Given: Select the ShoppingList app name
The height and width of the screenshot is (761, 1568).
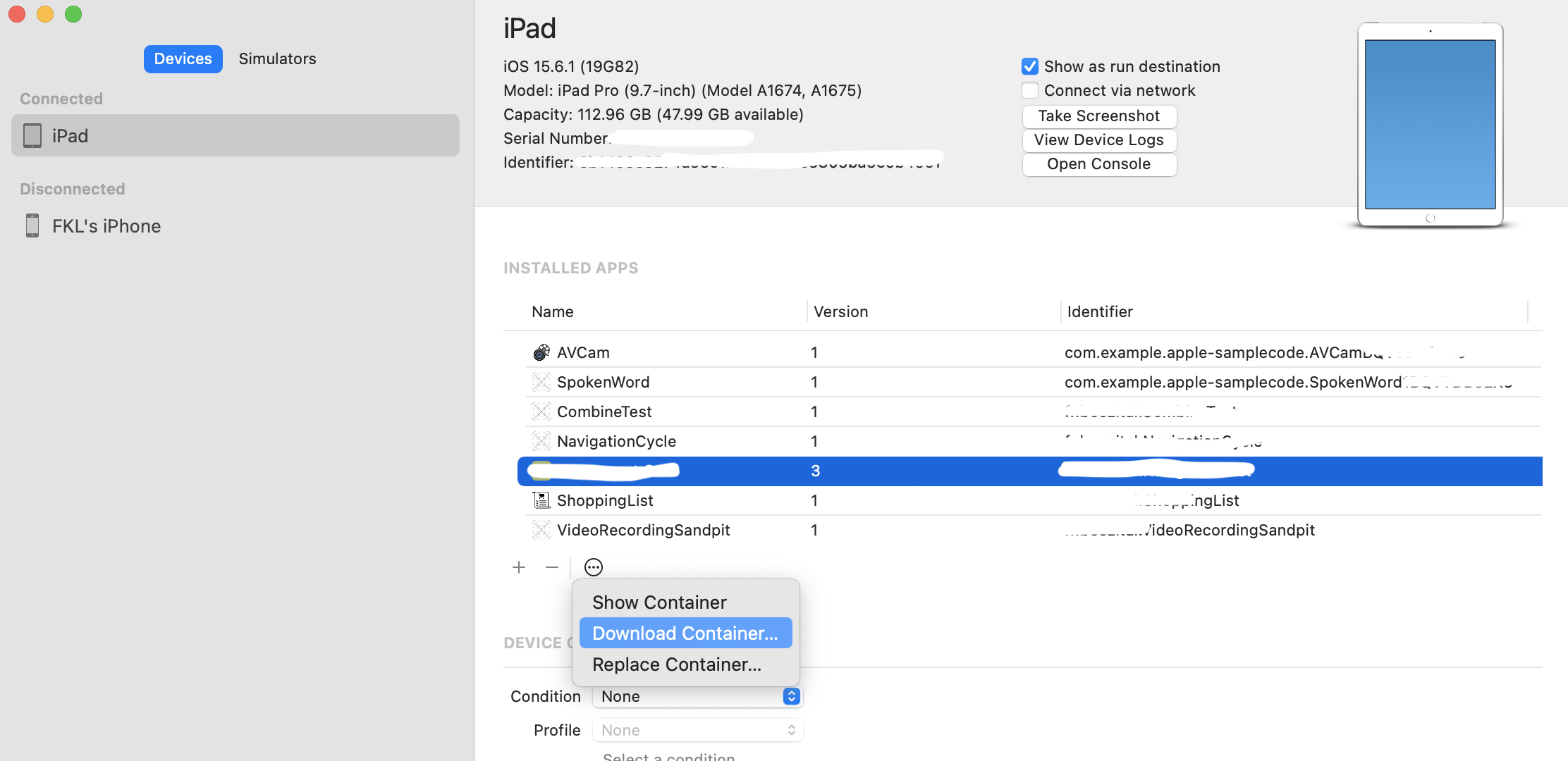Looking at the screenshot, I should coord(605,500).
